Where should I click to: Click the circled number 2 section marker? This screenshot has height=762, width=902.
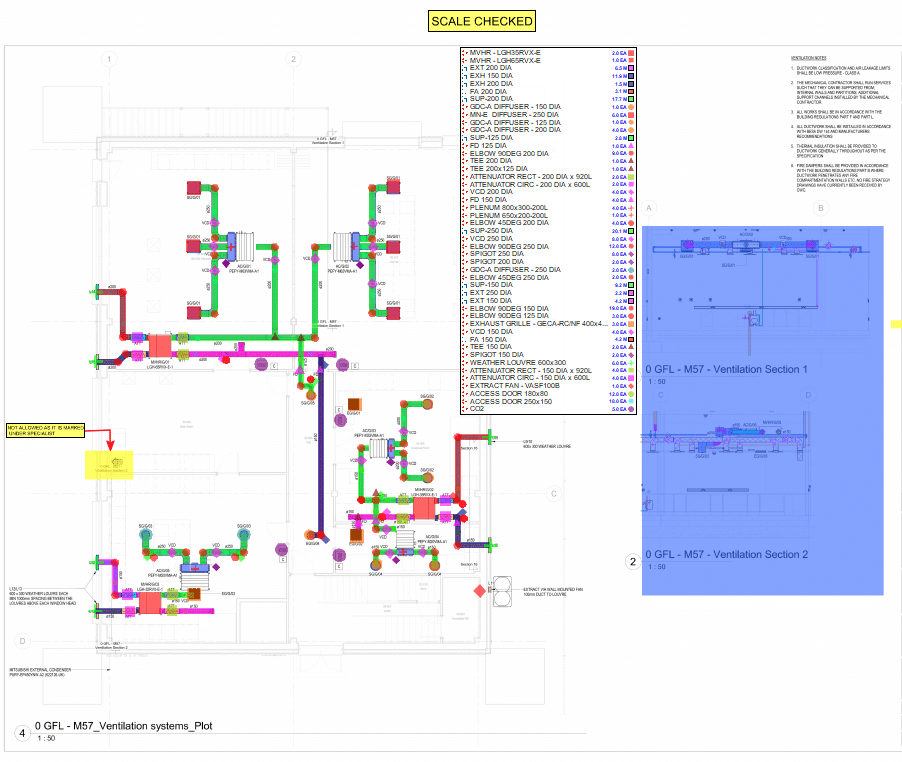tap(632, 562)
